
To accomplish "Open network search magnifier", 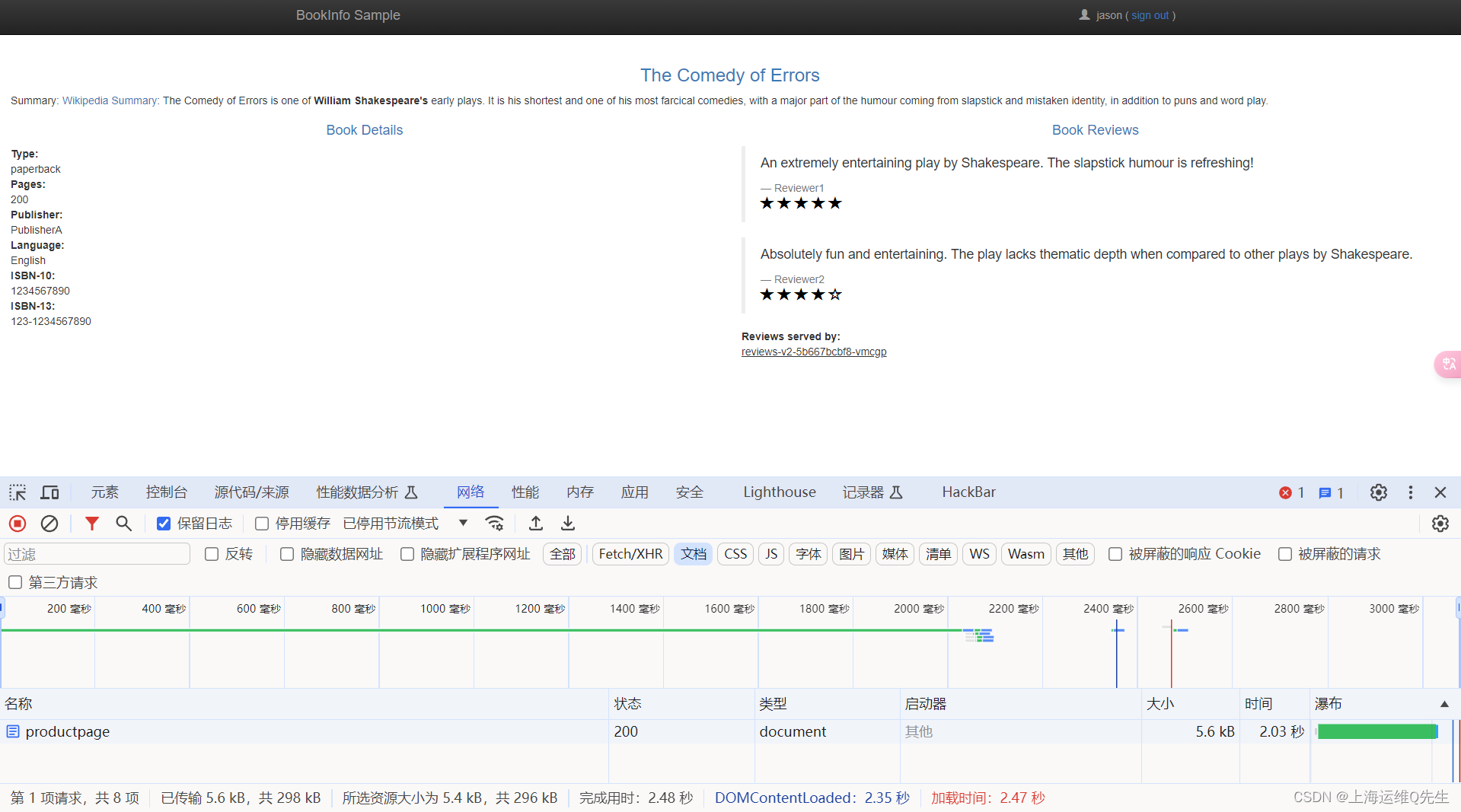I will [123, 524].
